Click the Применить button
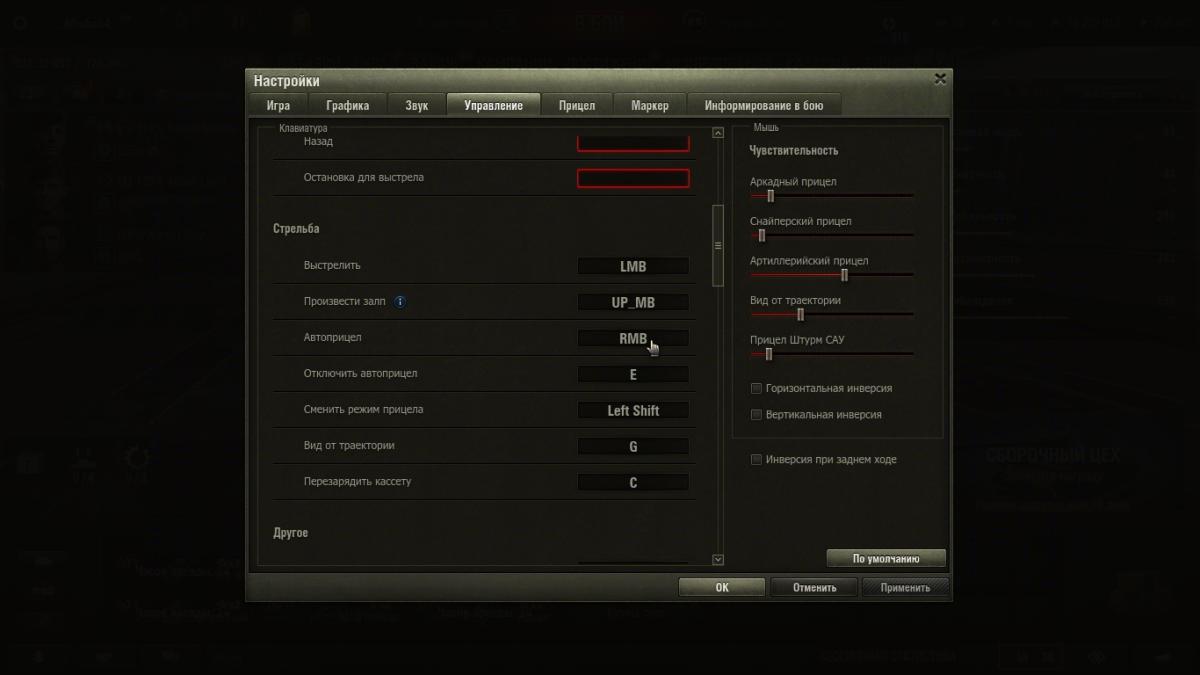1200x675 pixels. coord(906,588)
